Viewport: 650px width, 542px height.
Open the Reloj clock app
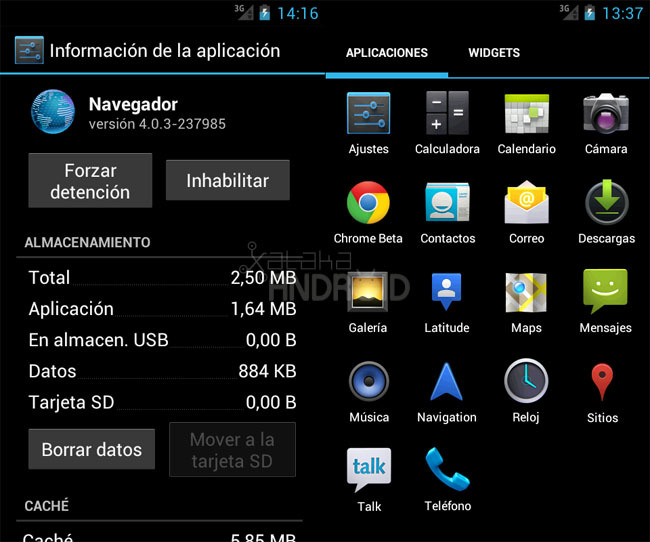click(x=526, y=391)
